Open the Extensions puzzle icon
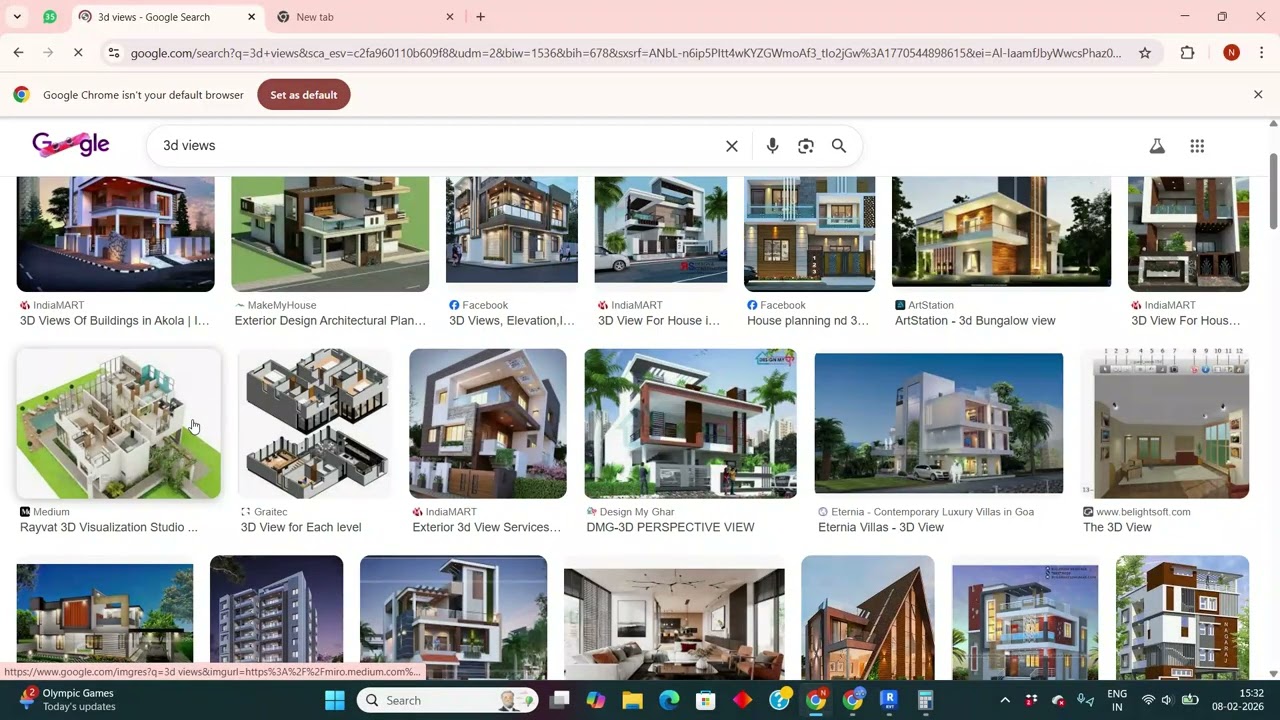This screenshot has width=1280, height=720. [1188, 53]
